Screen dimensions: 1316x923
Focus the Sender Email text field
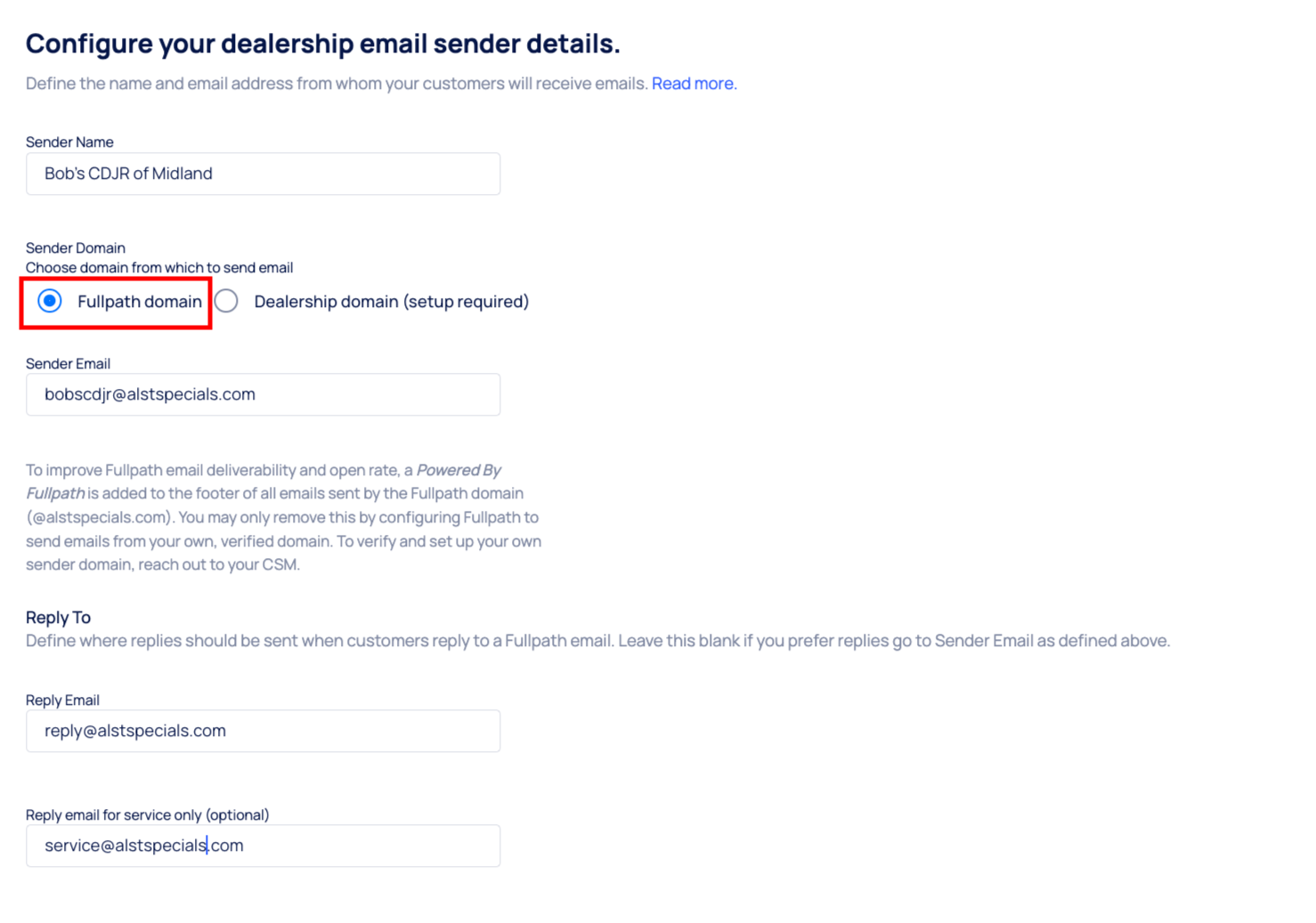pyautogui.click(x=263, y=394)
